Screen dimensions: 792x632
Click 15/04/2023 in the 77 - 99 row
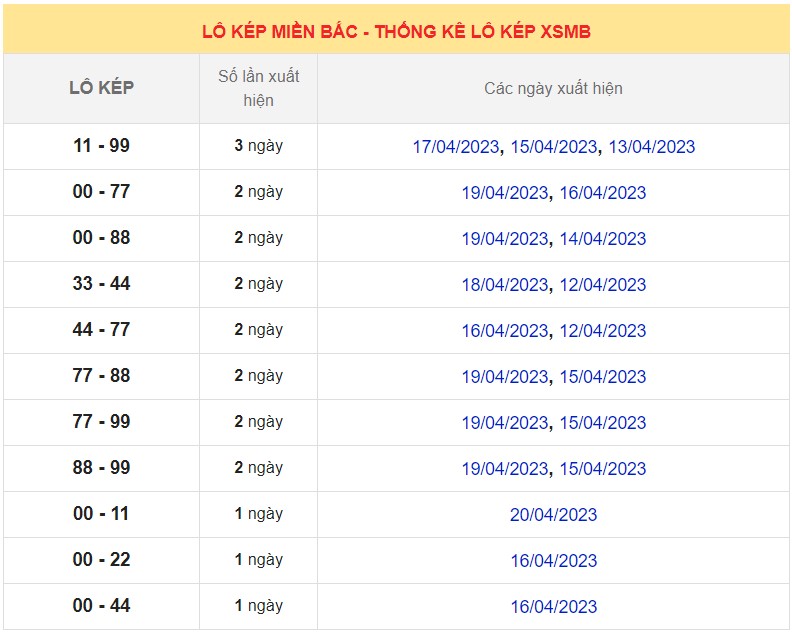point(602,423)
